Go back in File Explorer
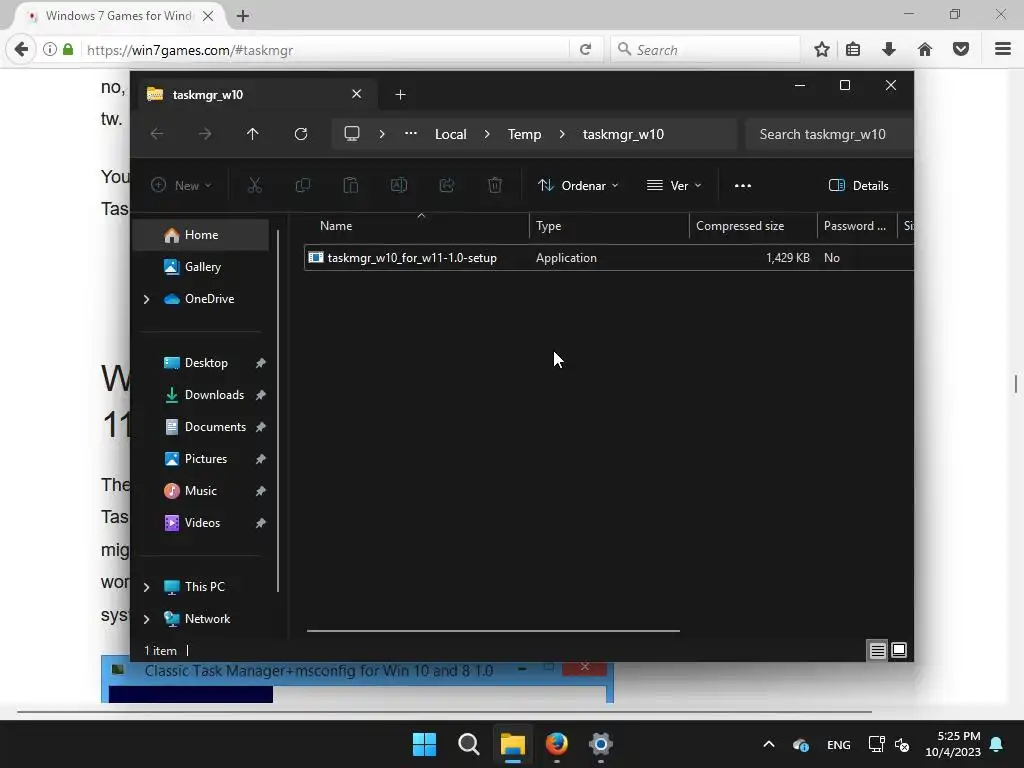 [x=157, y=134]
